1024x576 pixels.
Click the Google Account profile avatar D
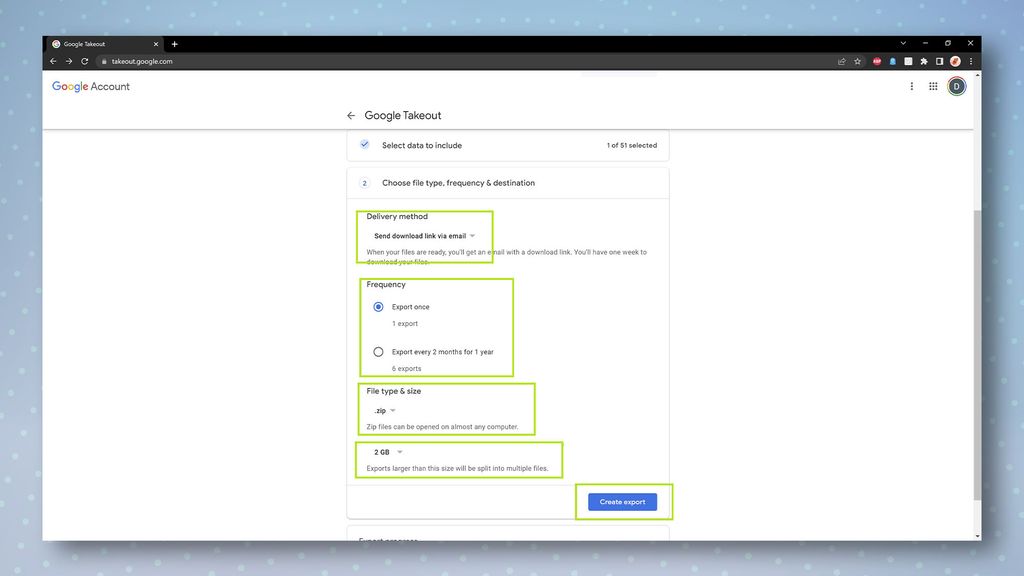(956, 86)
